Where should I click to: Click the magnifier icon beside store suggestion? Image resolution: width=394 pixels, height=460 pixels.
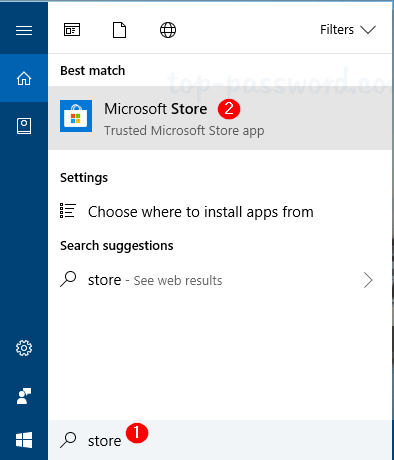[x=68, y=279]
